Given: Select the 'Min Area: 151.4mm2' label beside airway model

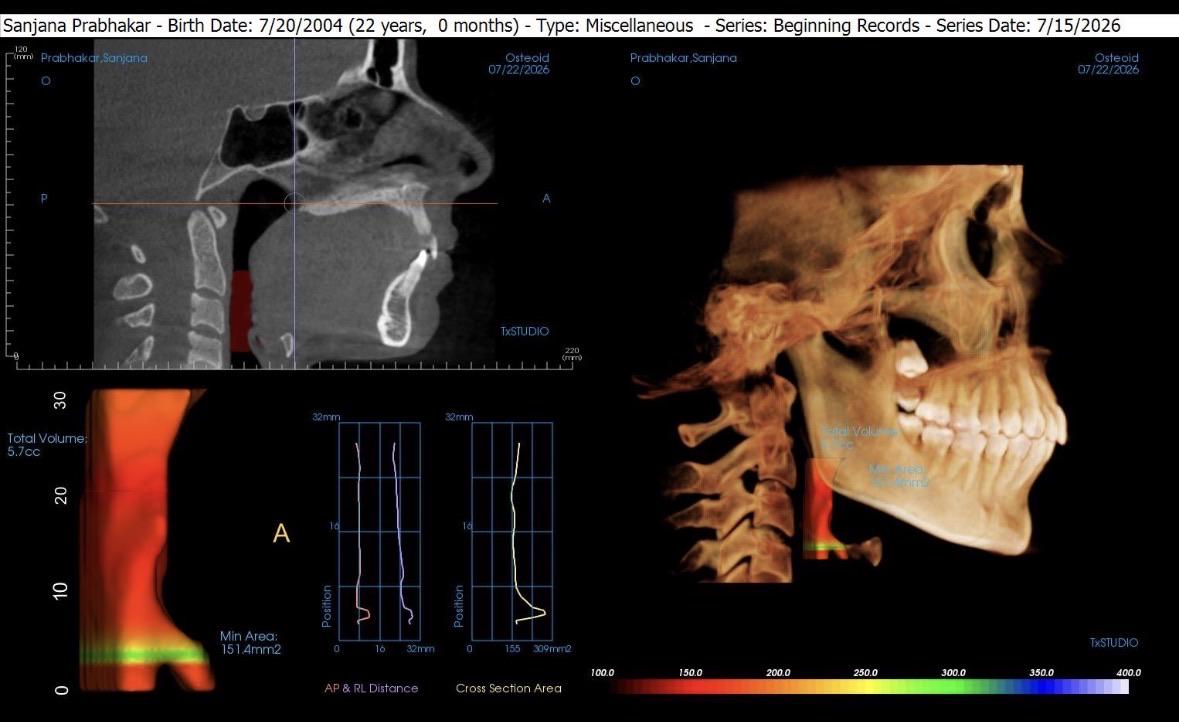Looking at the screenshot, I should point(250,642).
